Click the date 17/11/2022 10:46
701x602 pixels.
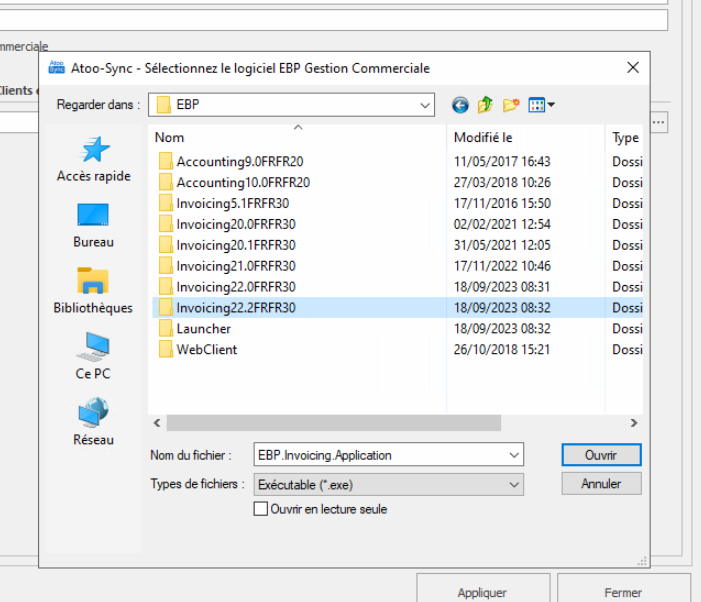point(502,266)
